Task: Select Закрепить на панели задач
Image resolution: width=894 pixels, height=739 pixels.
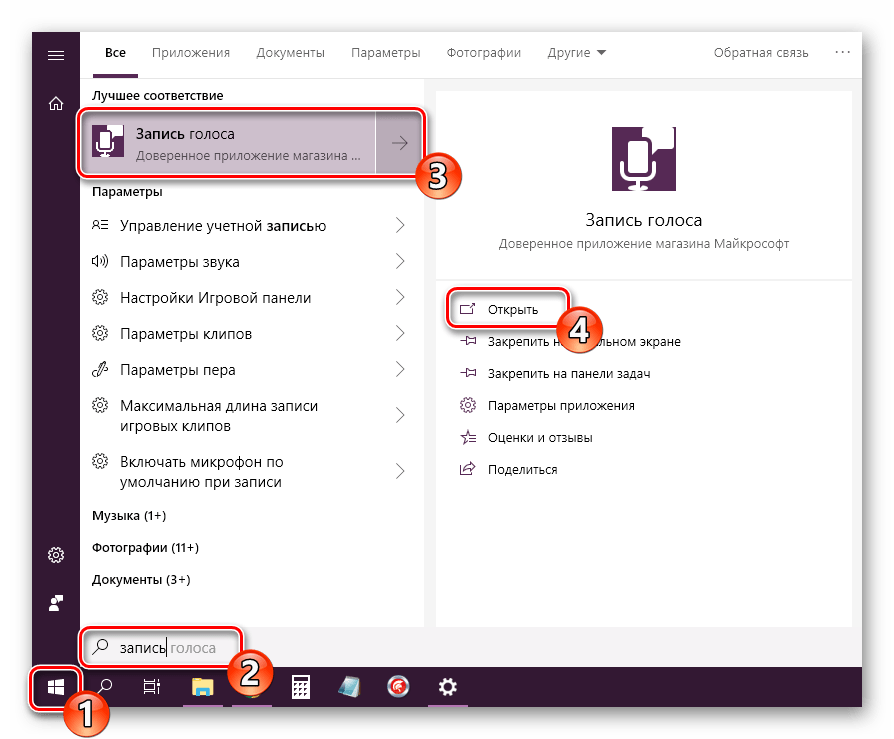Action: 569,373
